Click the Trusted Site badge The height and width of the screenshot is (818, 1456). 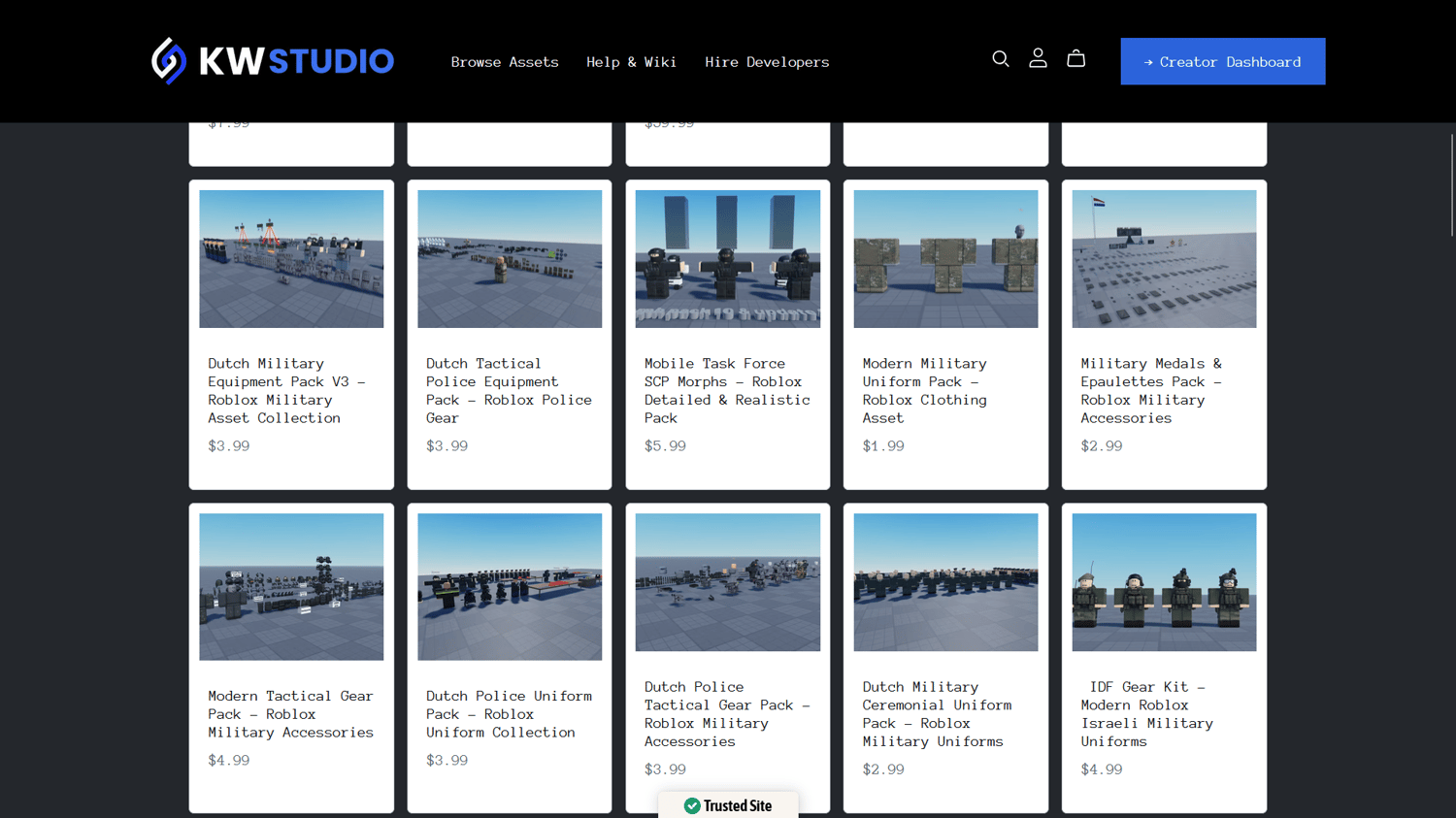[x=728, y=805]
